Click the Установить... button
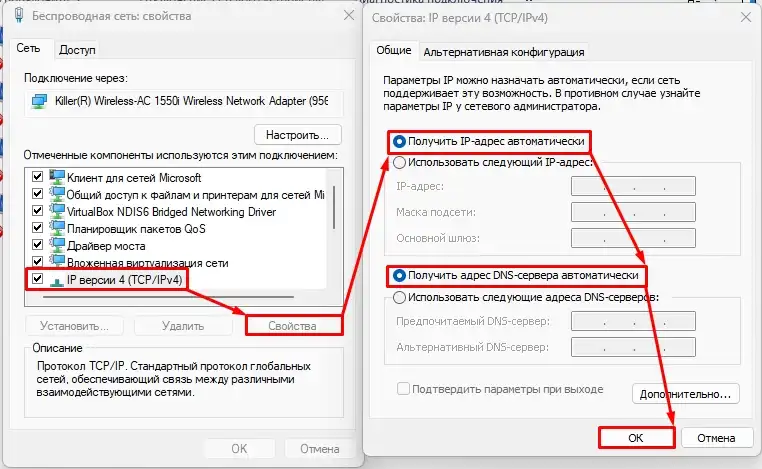The image size is (762, 469). click(x=74, y=326)
